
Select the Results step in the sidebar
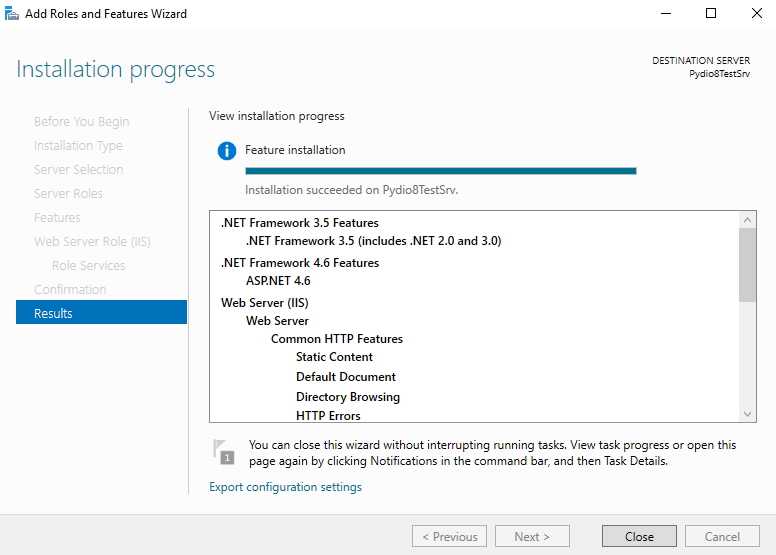[101, 312]
